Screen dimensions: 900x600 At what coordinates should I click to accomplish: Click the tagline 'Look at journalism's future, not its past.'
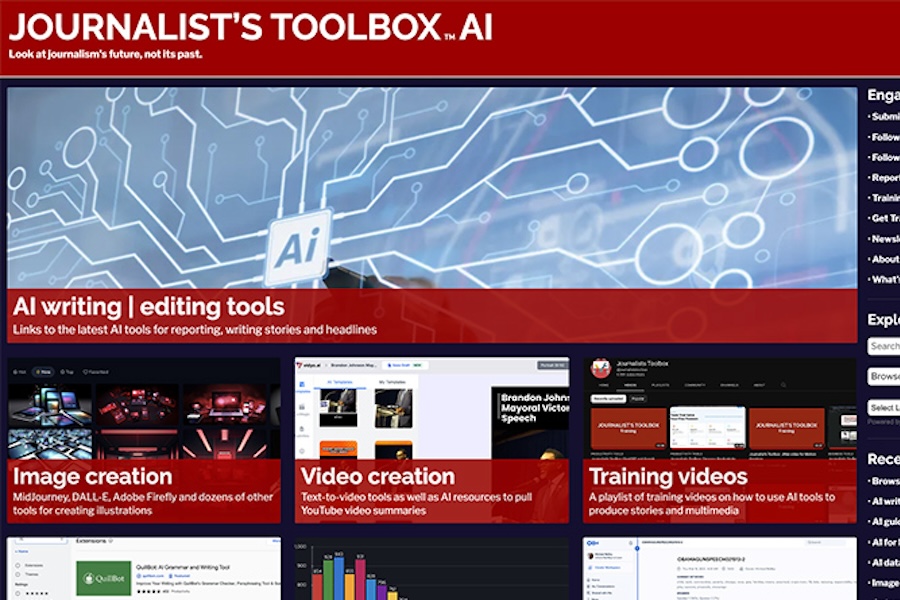coord(106,55)
